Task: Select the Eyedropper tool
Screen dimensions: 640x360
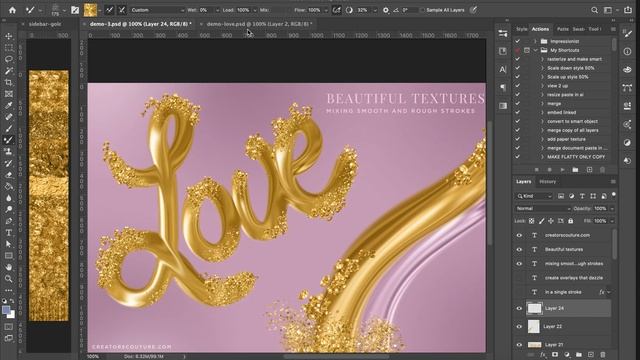Action: point(9,105)
